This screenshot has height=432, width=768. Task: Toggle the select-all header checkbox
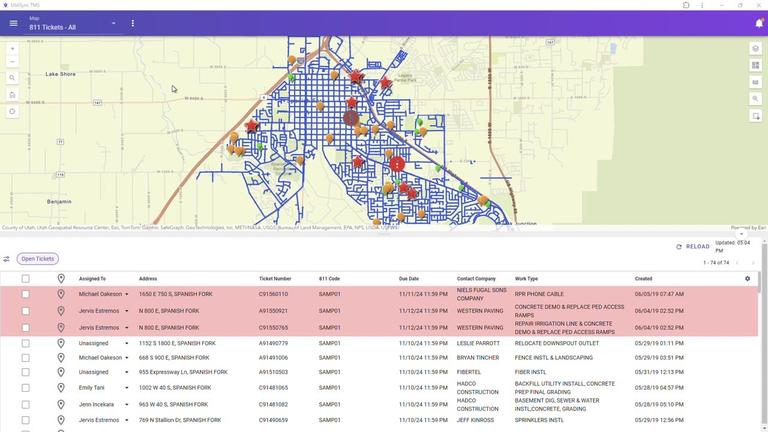click(x=26, y=279)
